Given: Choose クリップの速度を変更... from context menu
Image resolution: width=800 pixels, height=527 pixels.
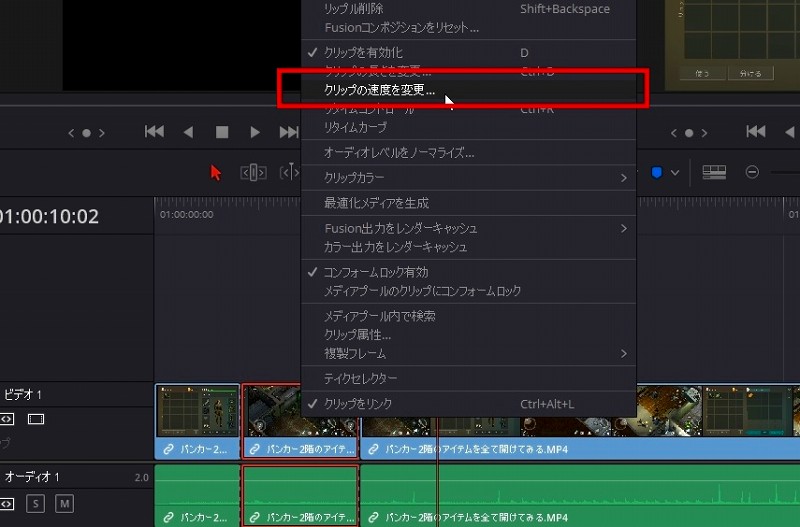Looking at the screenshot, I should pyautogui.click(x=379, y=90).
